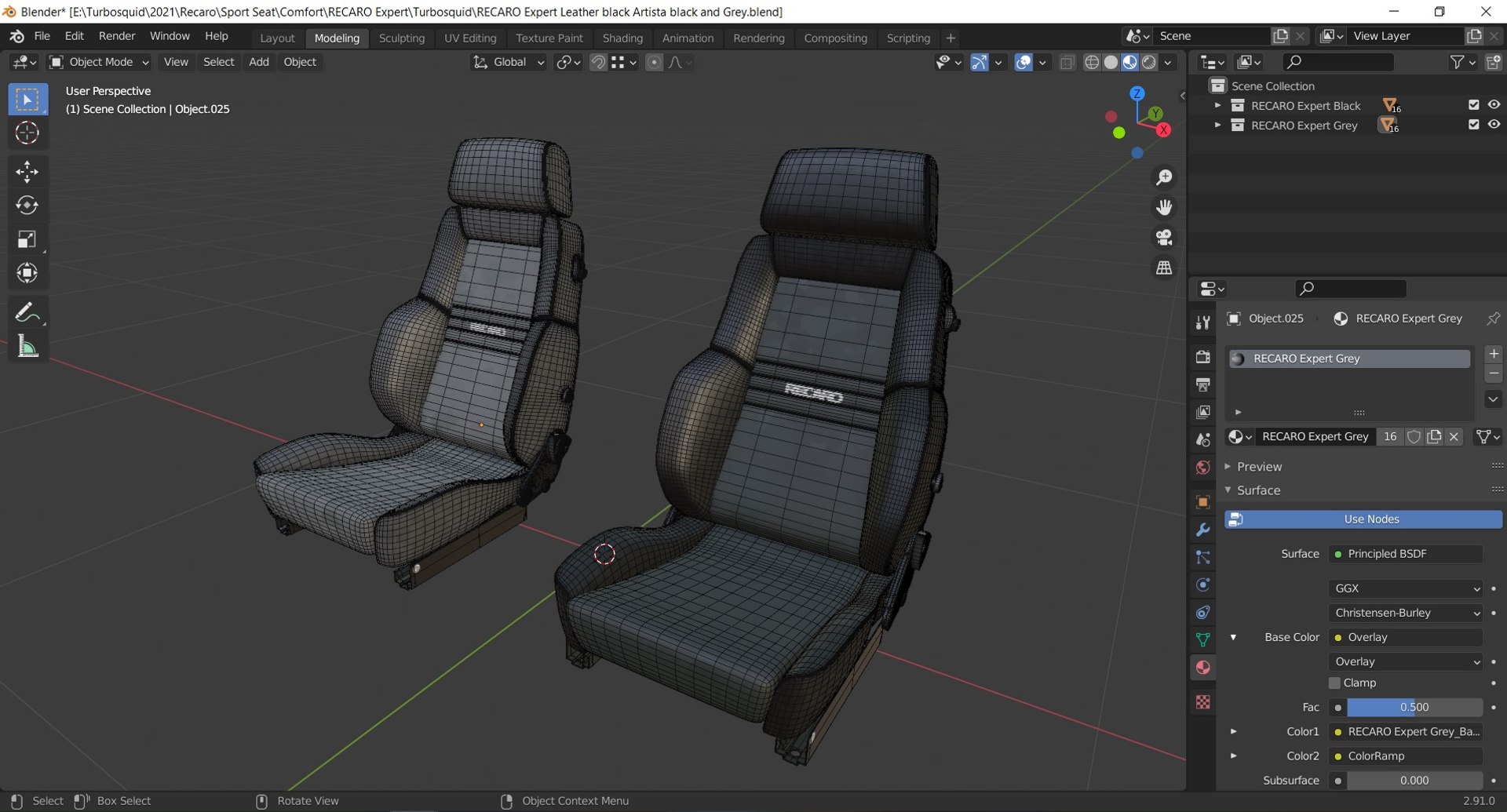Open the viewport Add menu
This screenshot has height=812, width=1507.
click(x=258, y=62)
